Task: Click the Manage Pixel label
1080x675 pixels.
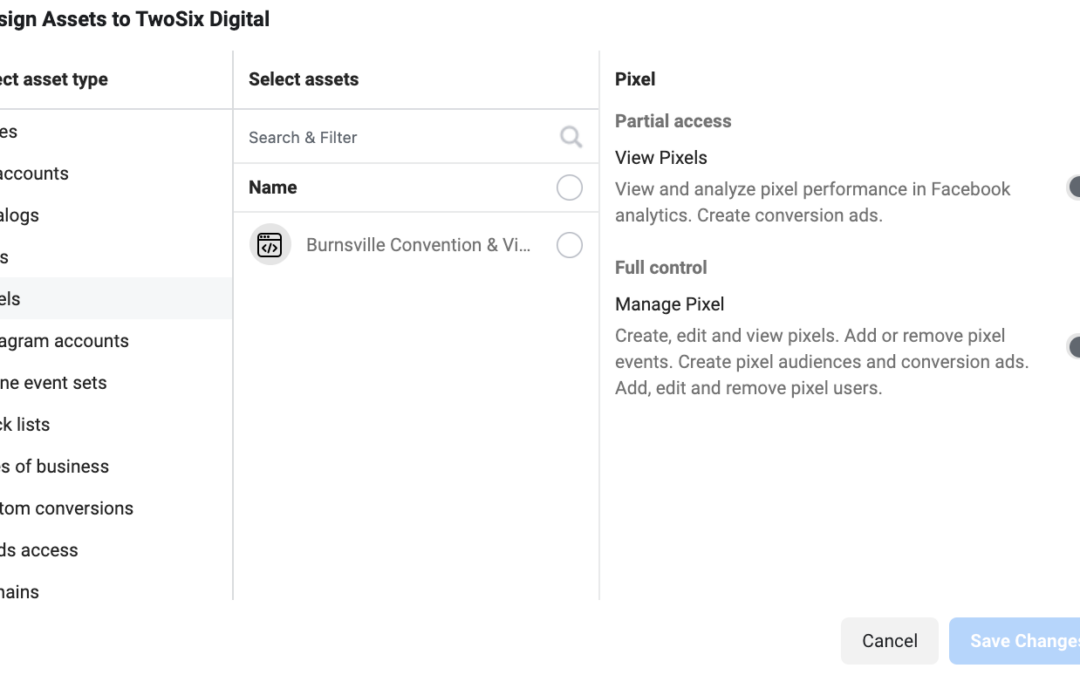Action: (669, 304)
